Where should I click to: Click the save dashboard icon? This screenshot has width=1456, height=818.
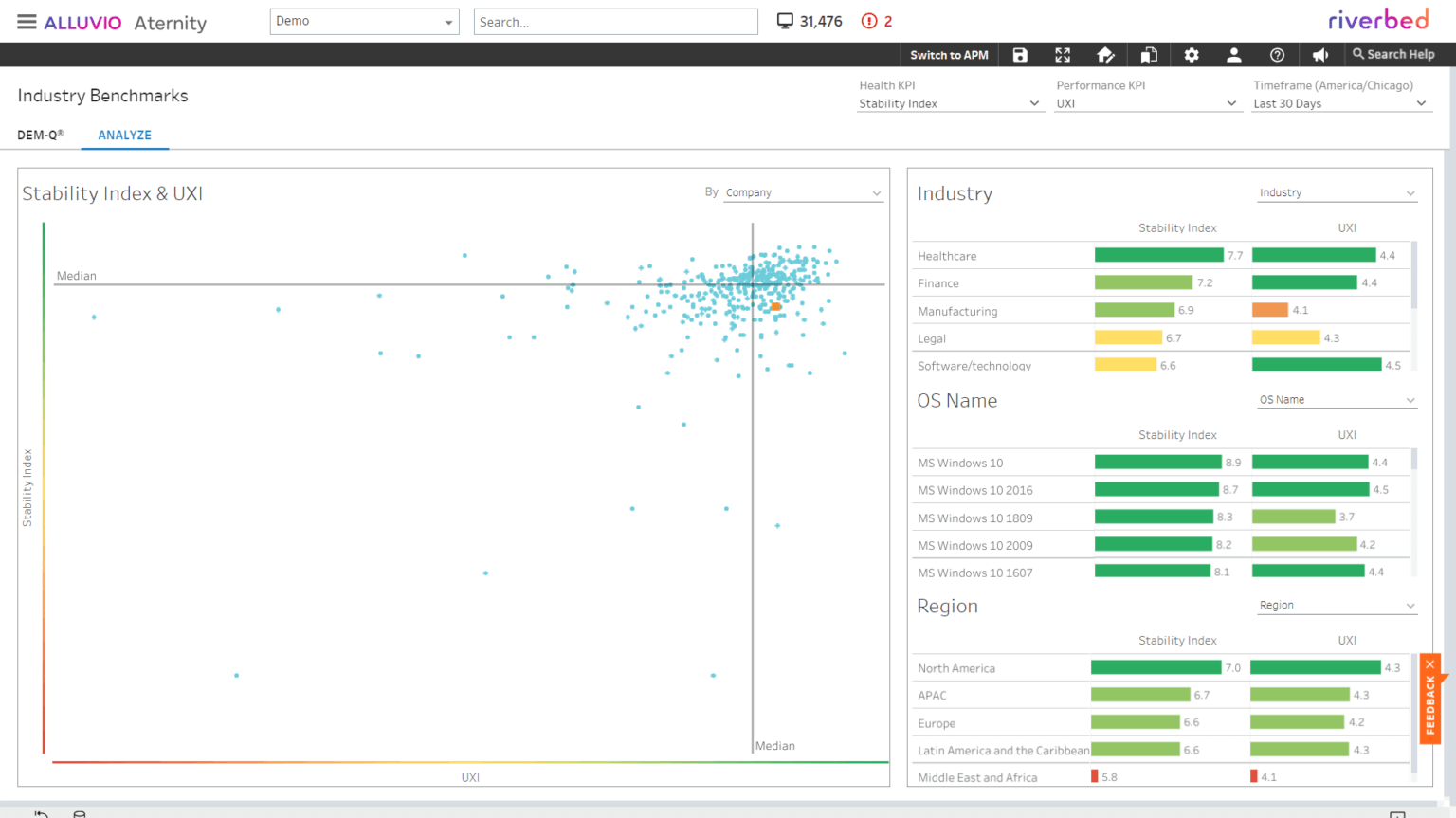[x=1020, y=54]
